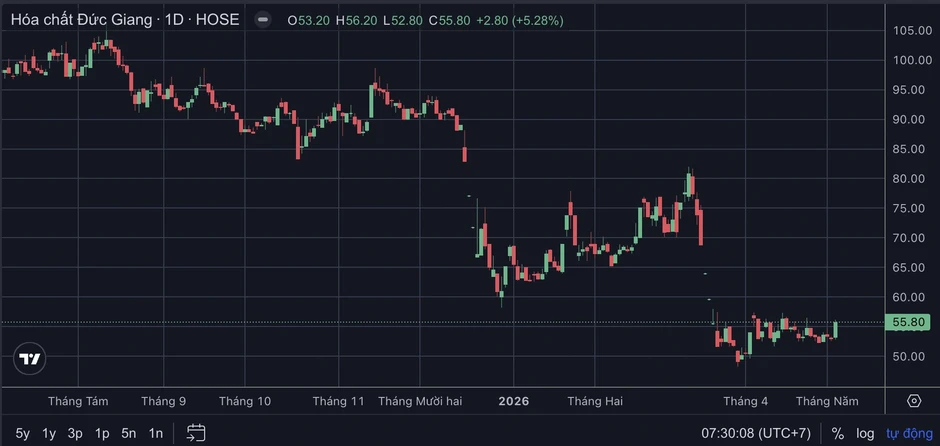Click the TradingView logo icon
The width and height of the screenshot is (940, 446).
(29, 358)
